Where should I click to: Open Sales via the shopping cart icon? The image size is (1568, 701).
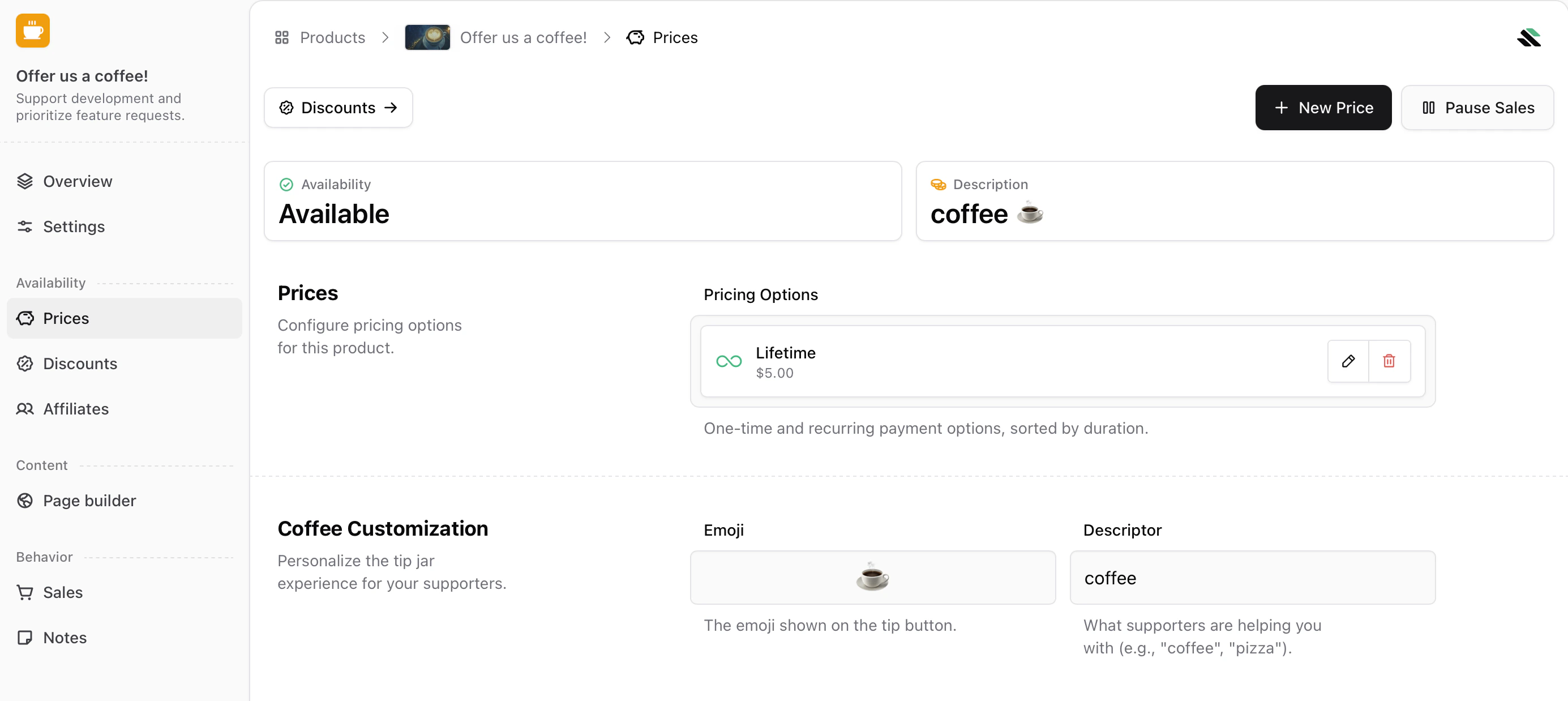(25, 592)
